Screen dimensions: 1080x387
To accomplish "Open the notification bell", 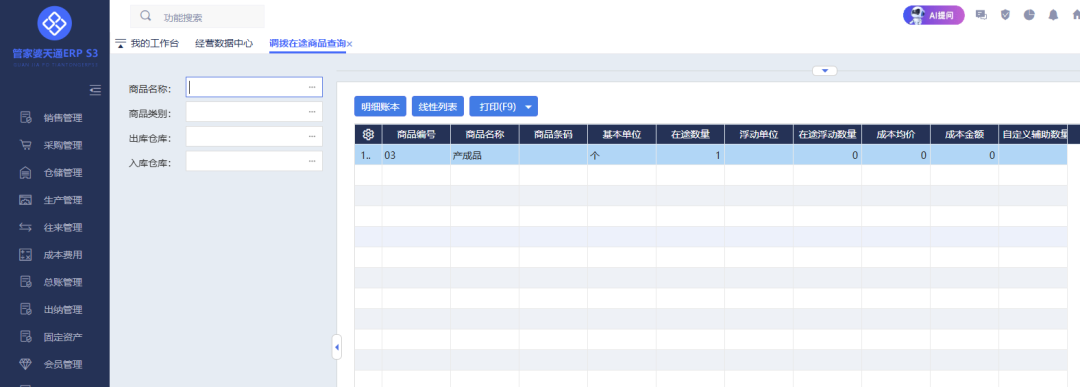I will point(1053,15).
